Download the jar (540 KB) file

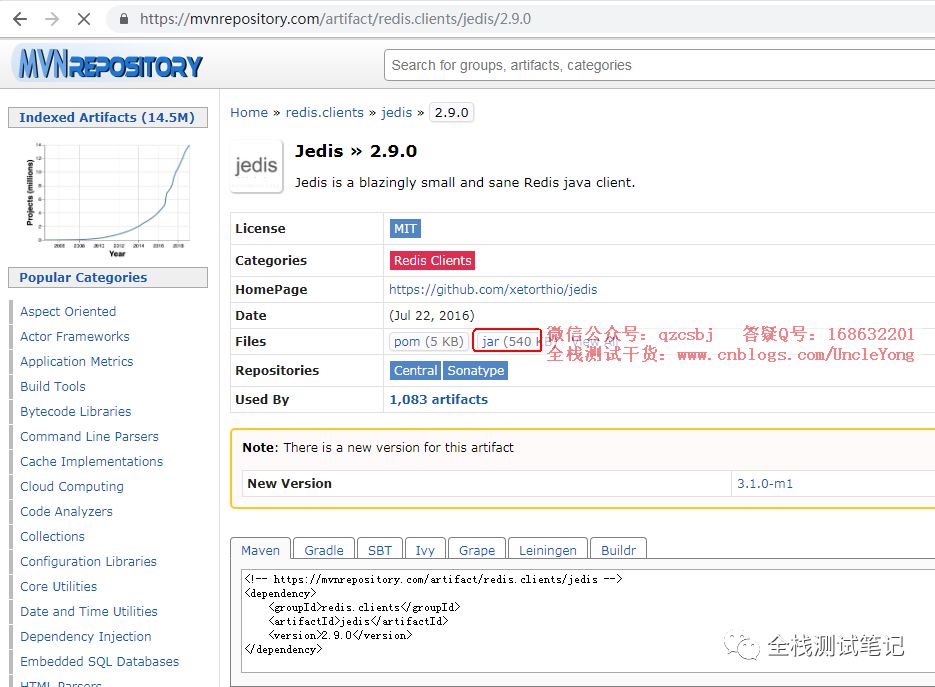pos(507,341)
